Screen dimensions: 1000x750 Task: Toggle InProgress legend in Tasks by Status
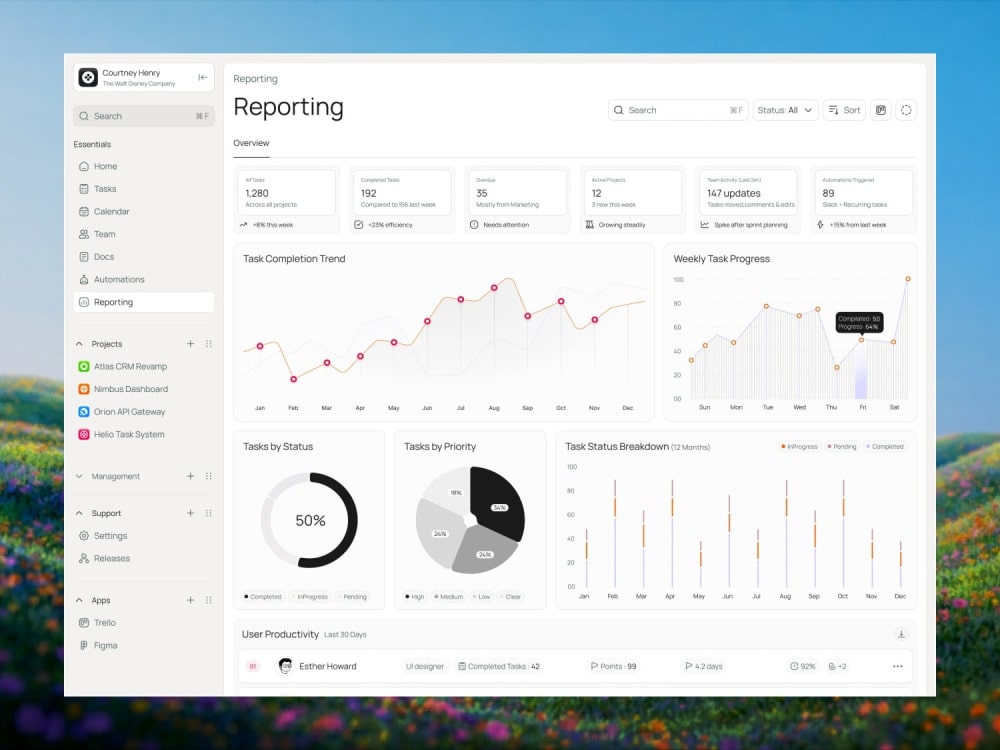click(310, 597)
